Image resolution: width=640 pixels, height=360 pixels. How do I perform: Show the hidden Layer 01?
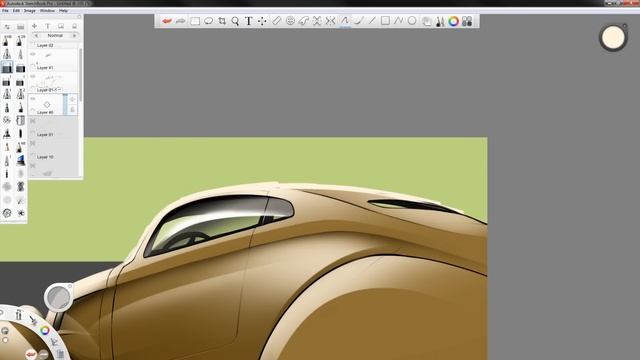(33, 121)
